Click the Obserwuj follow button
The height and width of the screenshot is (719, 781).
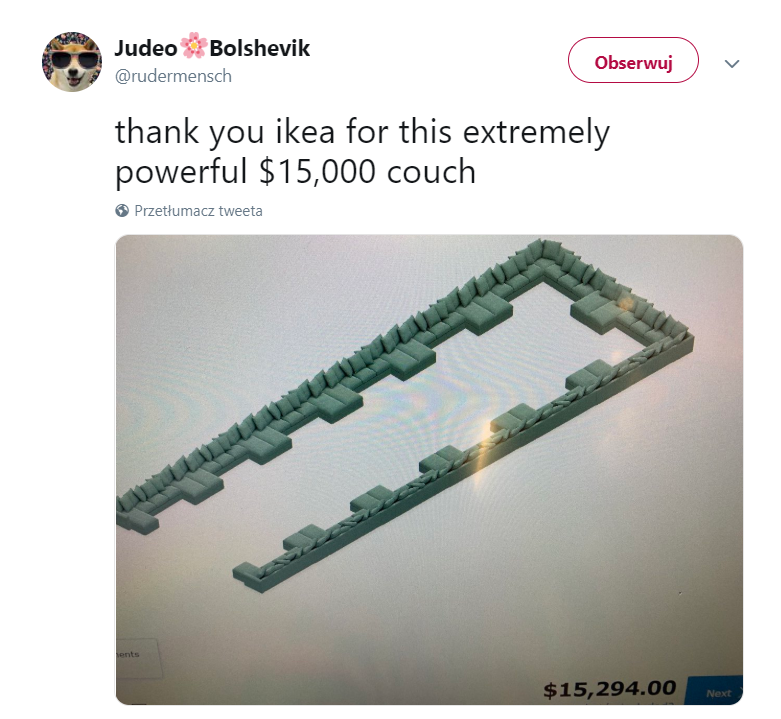coord(633,60)
